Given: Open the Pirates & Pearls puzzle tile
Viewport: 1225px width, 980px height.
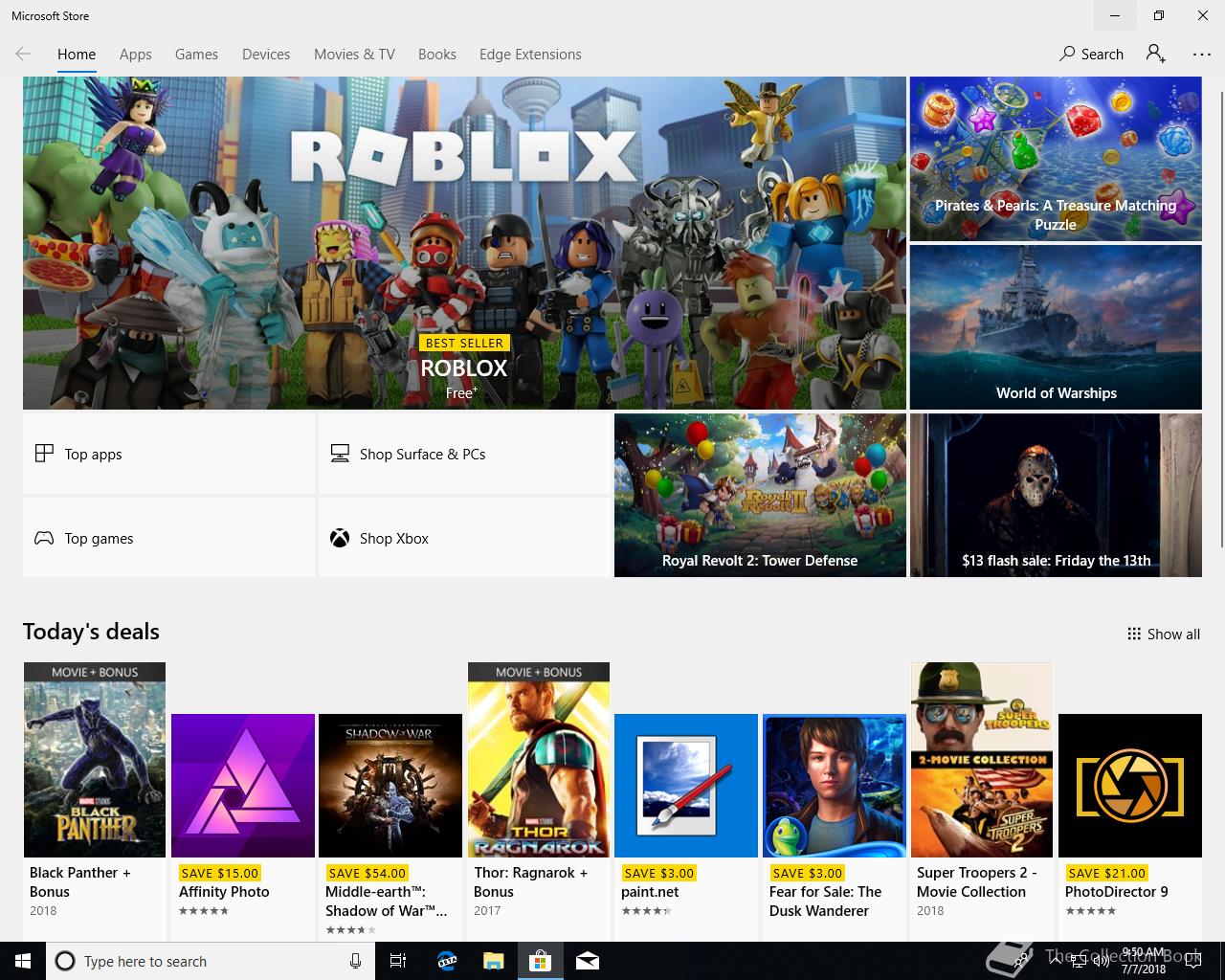Looking at the screenshot, I should pyautogui.click(x=1056, y=159).
